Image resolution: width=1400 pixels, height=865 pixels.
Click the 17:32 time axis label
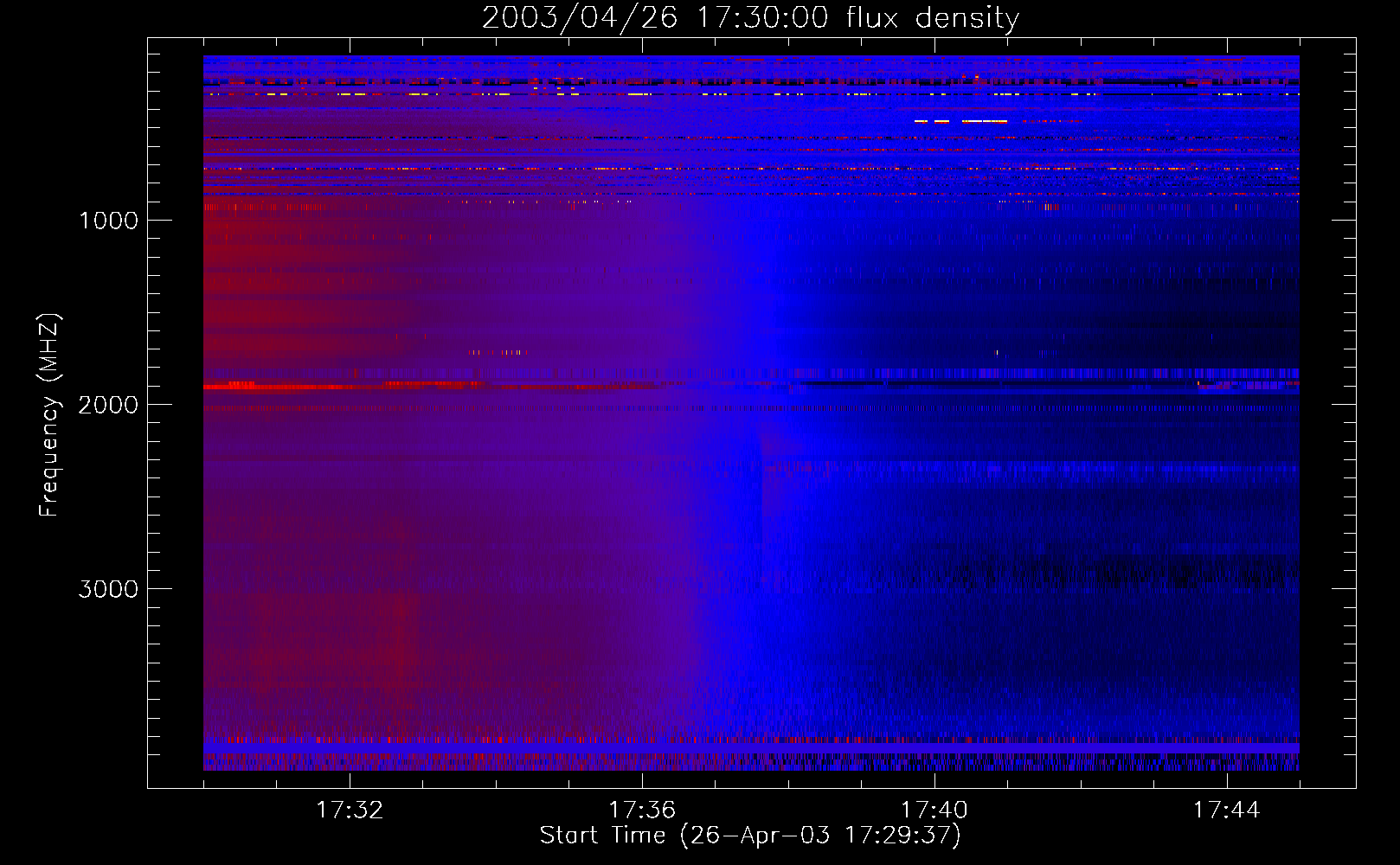[x=350, y=811]
